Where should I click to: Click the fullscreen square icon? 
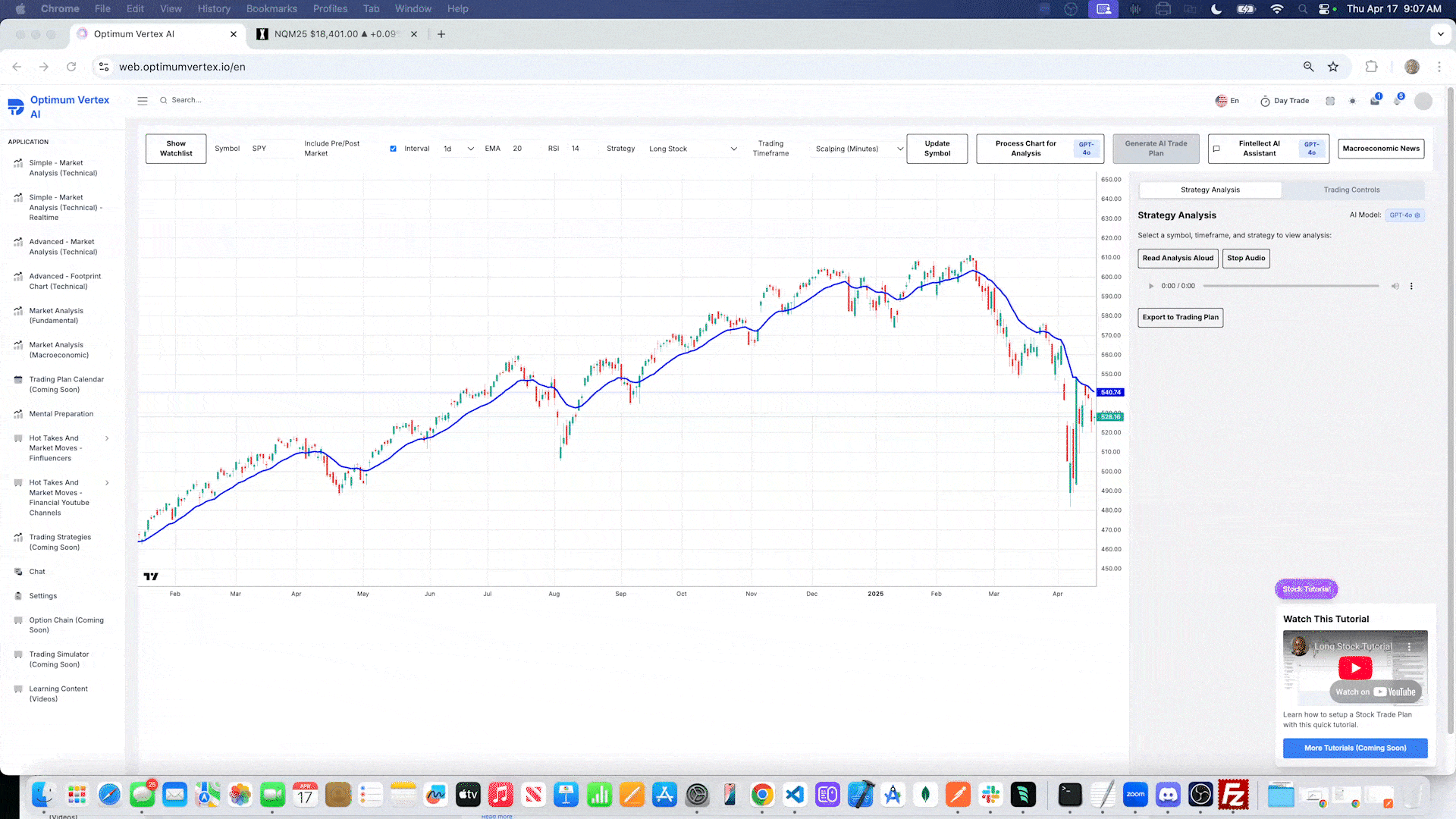click(x=1330, y=101)
